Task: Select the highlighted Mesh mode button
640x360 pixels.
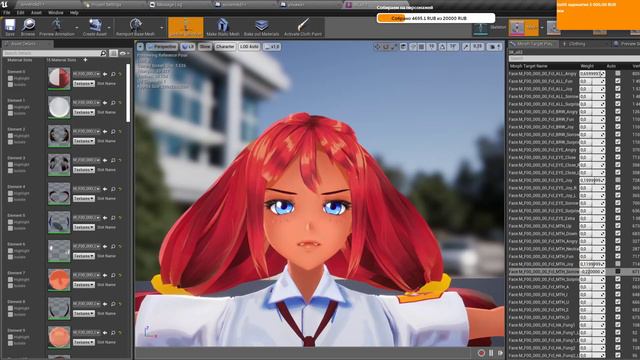Action: (x=524, y=28)
